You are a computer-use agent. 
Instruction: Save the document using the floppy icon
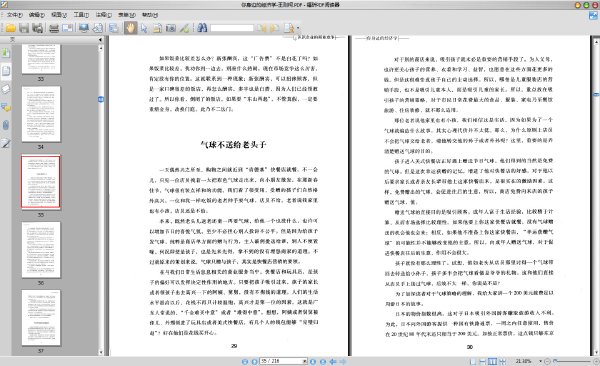pos(24,28)
